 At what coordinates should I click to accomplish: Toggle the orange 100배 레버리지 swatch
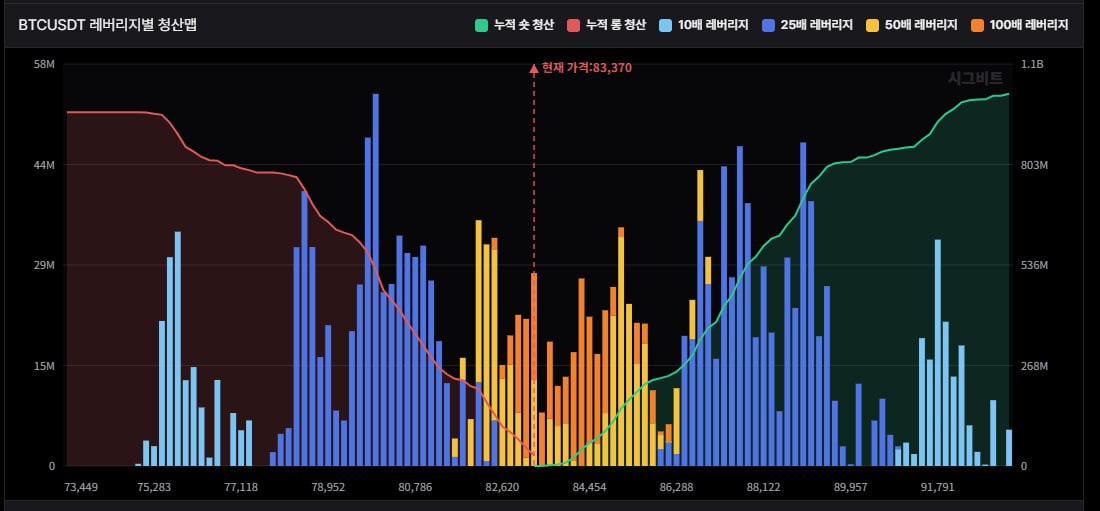[x=977, y=25]
